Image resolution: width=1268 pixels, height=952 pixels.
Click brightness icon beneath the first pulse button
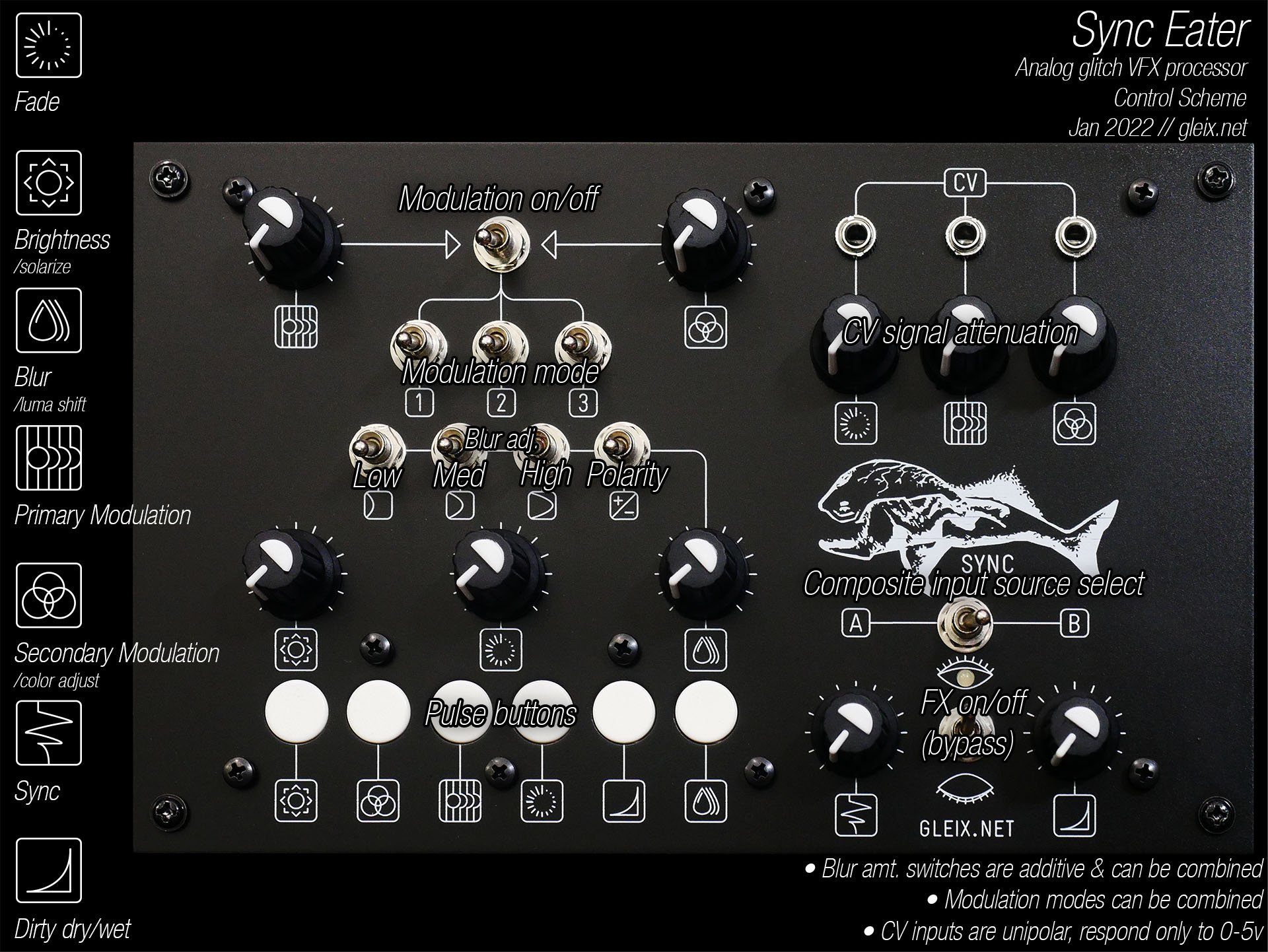coord(296,801)
